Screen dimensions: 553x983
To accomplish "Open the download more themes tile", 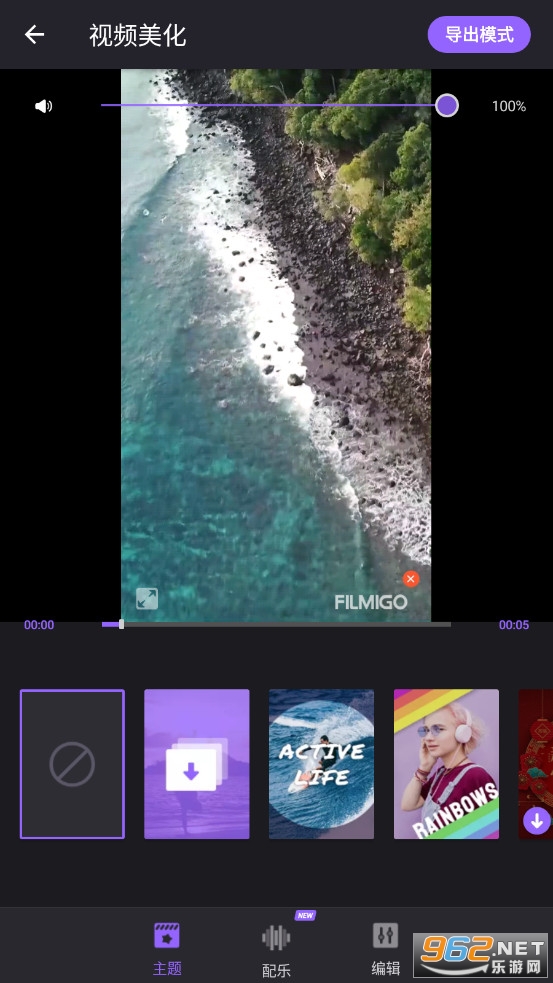I will [197, 764].
